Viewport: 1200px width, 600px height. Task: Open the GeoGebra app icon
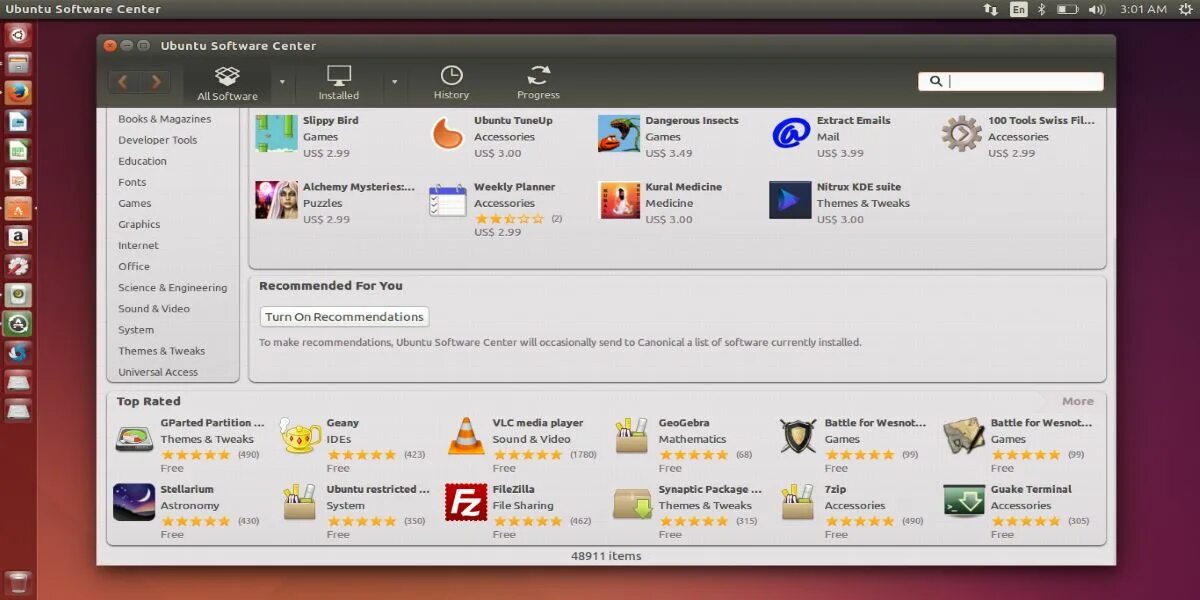pyautogui.click(x=632, y=436)
